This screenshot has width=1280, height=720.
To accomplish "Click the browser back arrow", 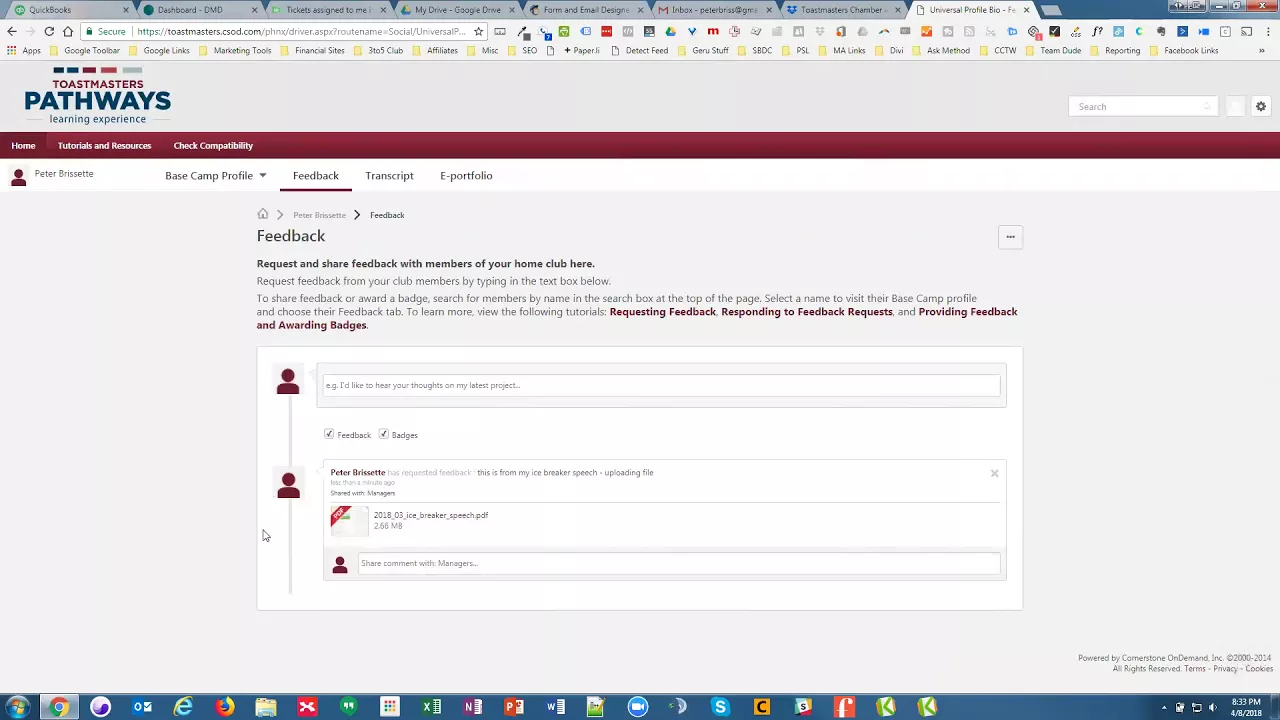I will [12, 31].
